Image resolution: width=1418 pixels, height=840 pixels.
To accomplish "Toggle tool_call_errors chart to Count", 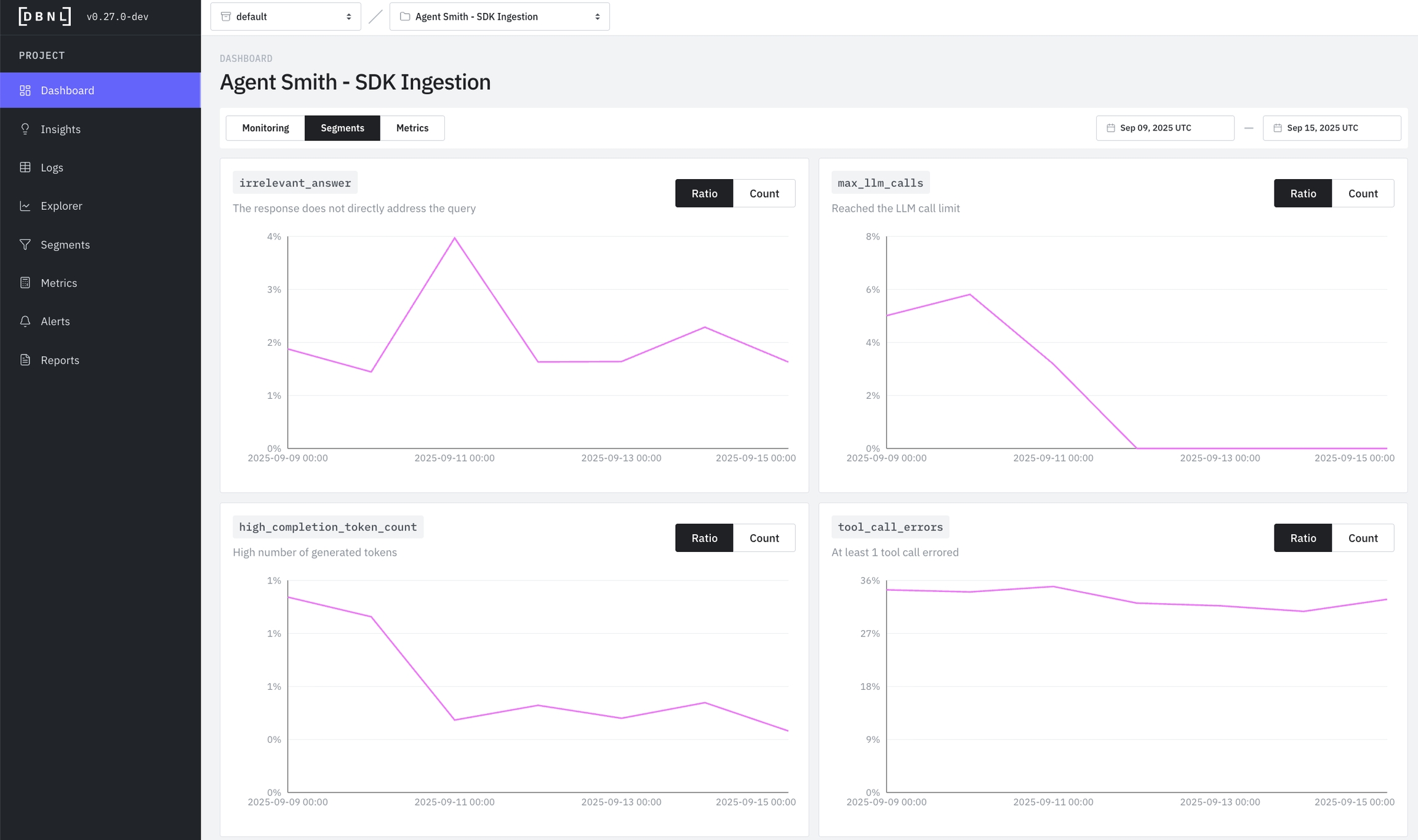I will point(1363,538).
